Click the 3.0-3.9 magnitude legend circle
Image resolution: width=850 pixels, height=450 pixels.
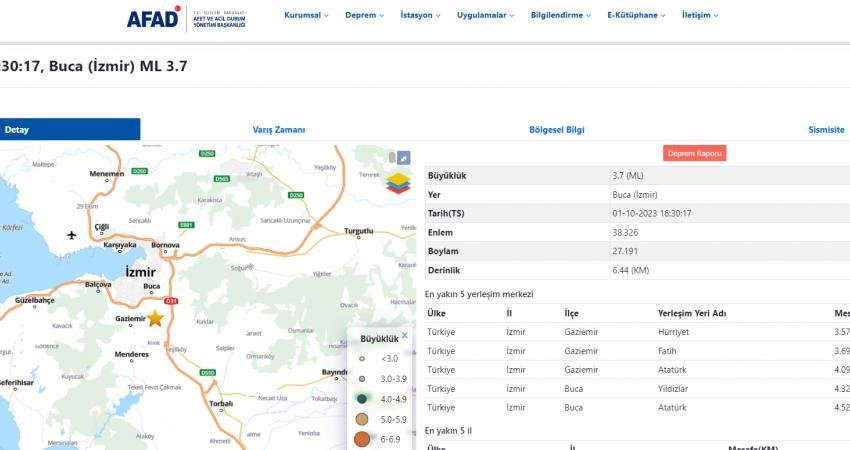(362, 379)
